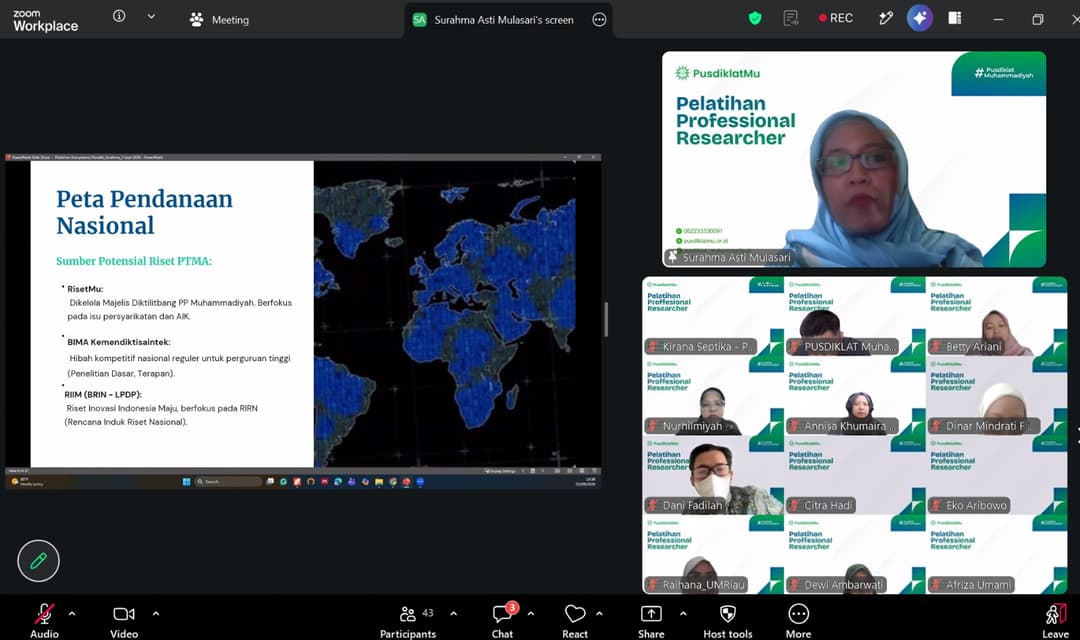Screen dimensions: 1080x640
Task: Expand the arrow next to Share
Action: tap(683, 613)
